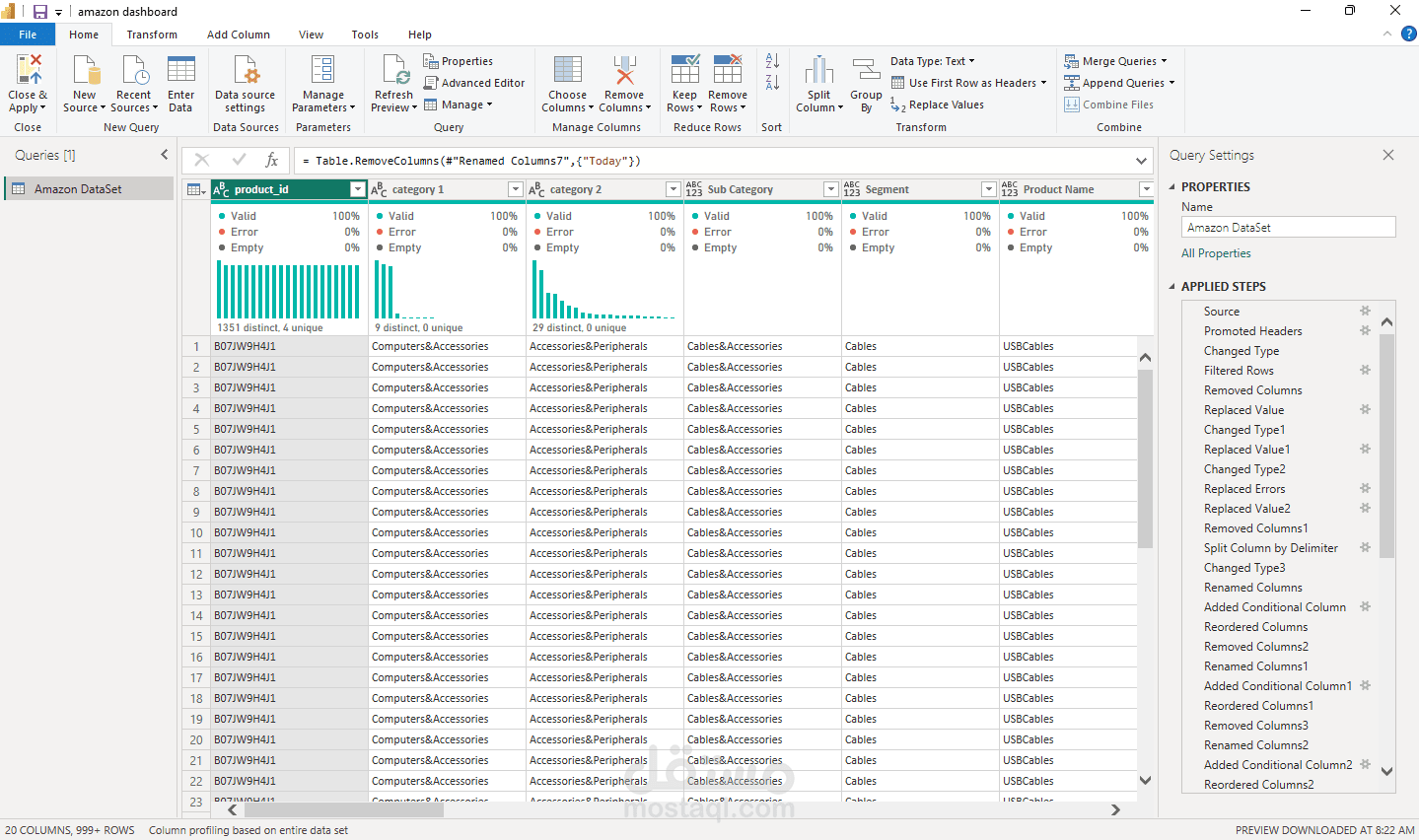The width and height of the screenshot is (1419, 840).
Task: Click the query Name input field
Action: click(x=1288, y=228)
